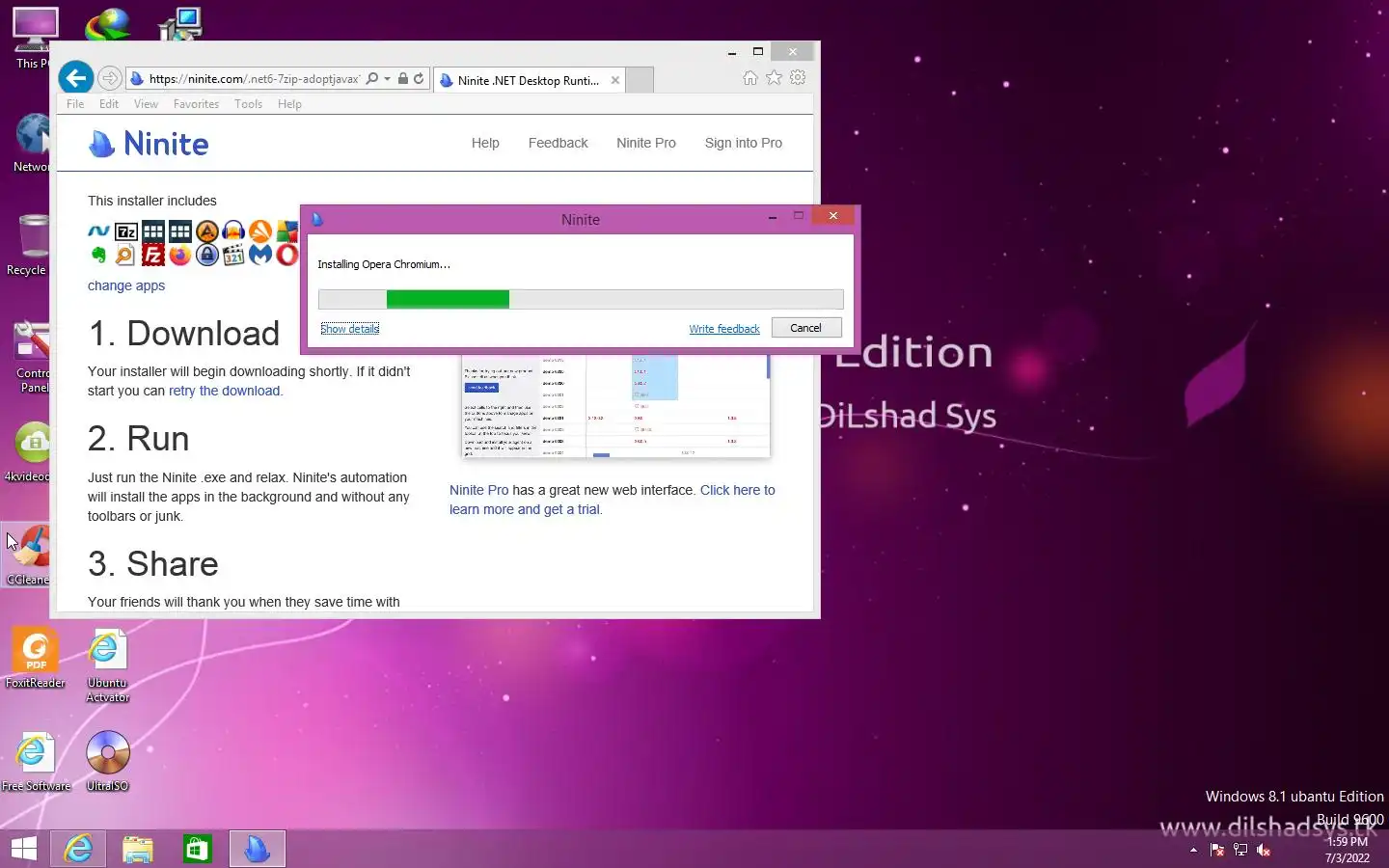1389x868 pixels.
Task: Cancel the Ninite installation
Action: point(806,328)
